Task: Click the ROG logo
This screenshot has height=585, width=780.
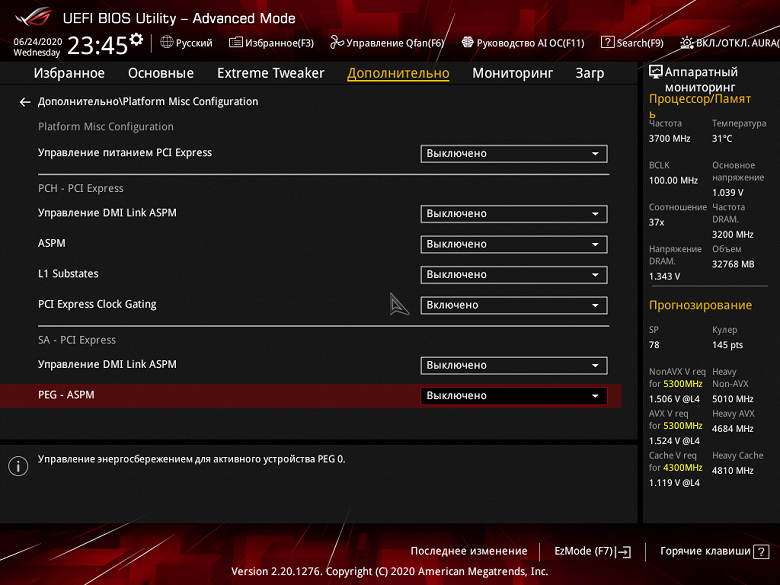Action: (x=33, y=18)
